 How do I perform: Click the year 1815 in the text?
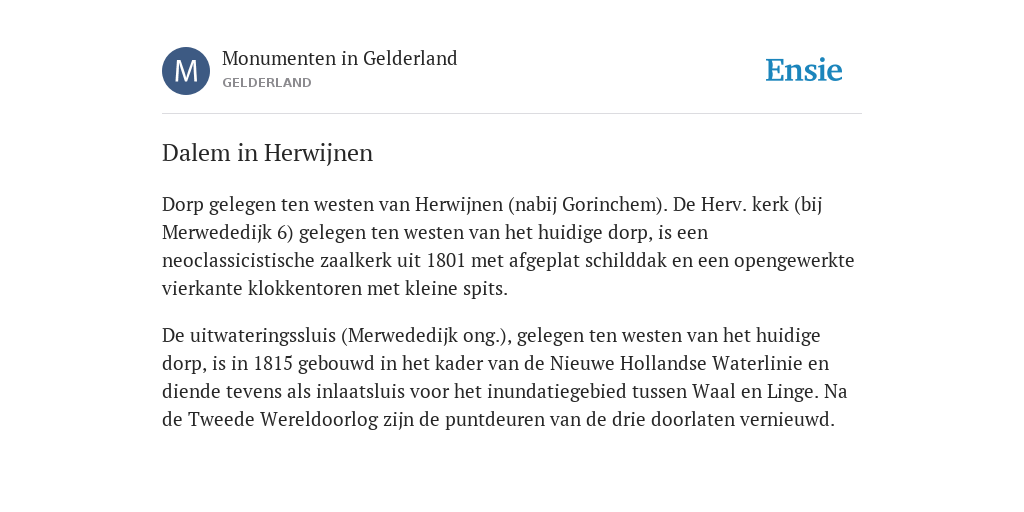272,363
